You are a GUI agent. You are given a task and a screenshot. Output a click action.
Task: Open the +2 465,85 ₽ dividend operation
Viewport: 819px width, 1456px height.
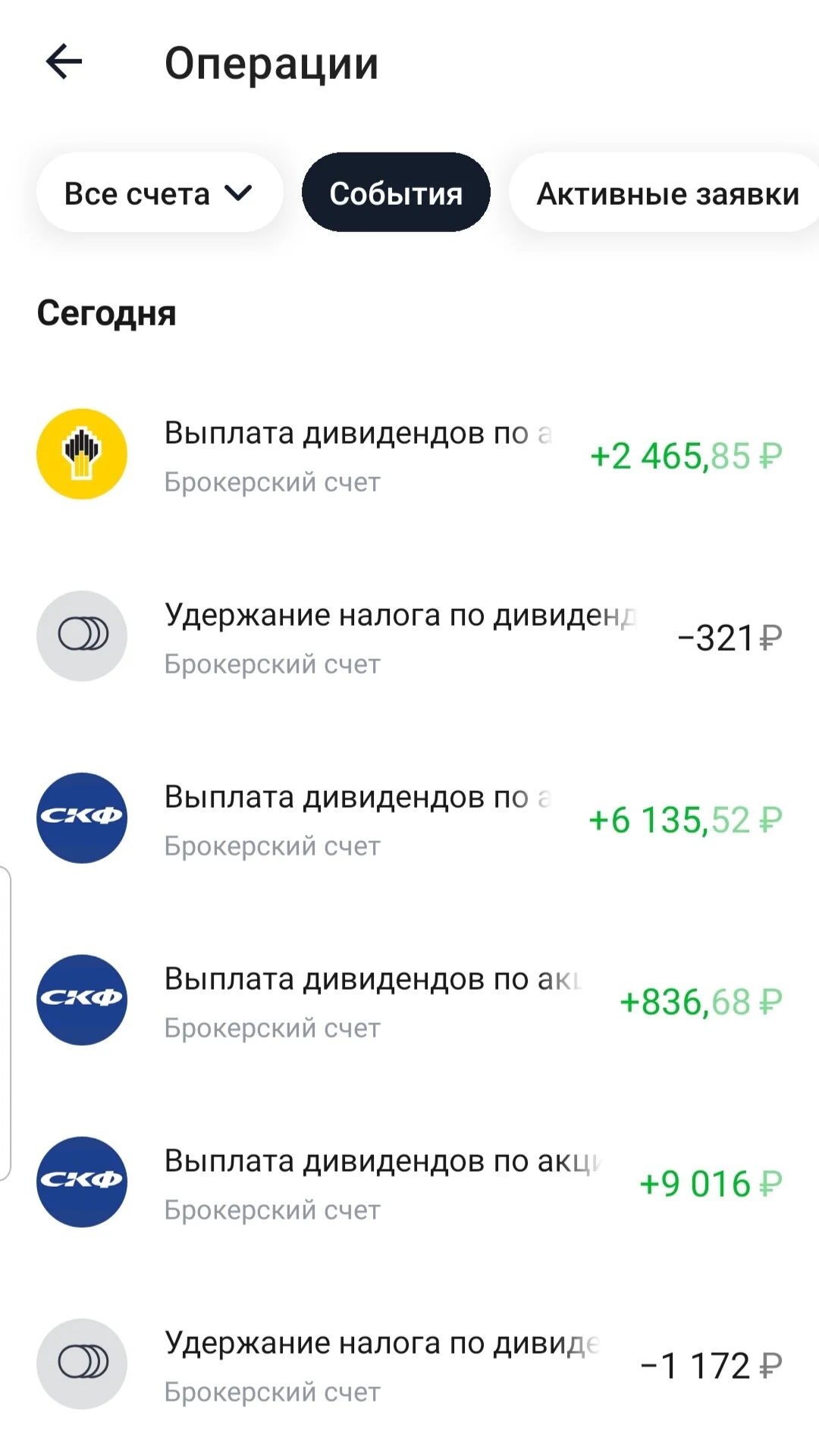pos(409,455)
